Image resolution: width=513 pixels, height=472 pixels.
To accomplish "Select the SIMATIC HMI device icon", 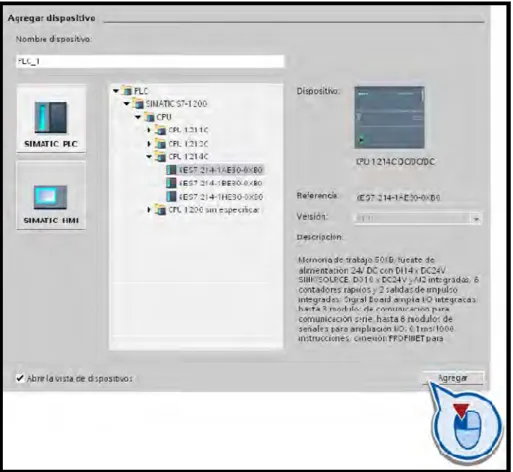I will pyautogui.click(x=51, y=196).
